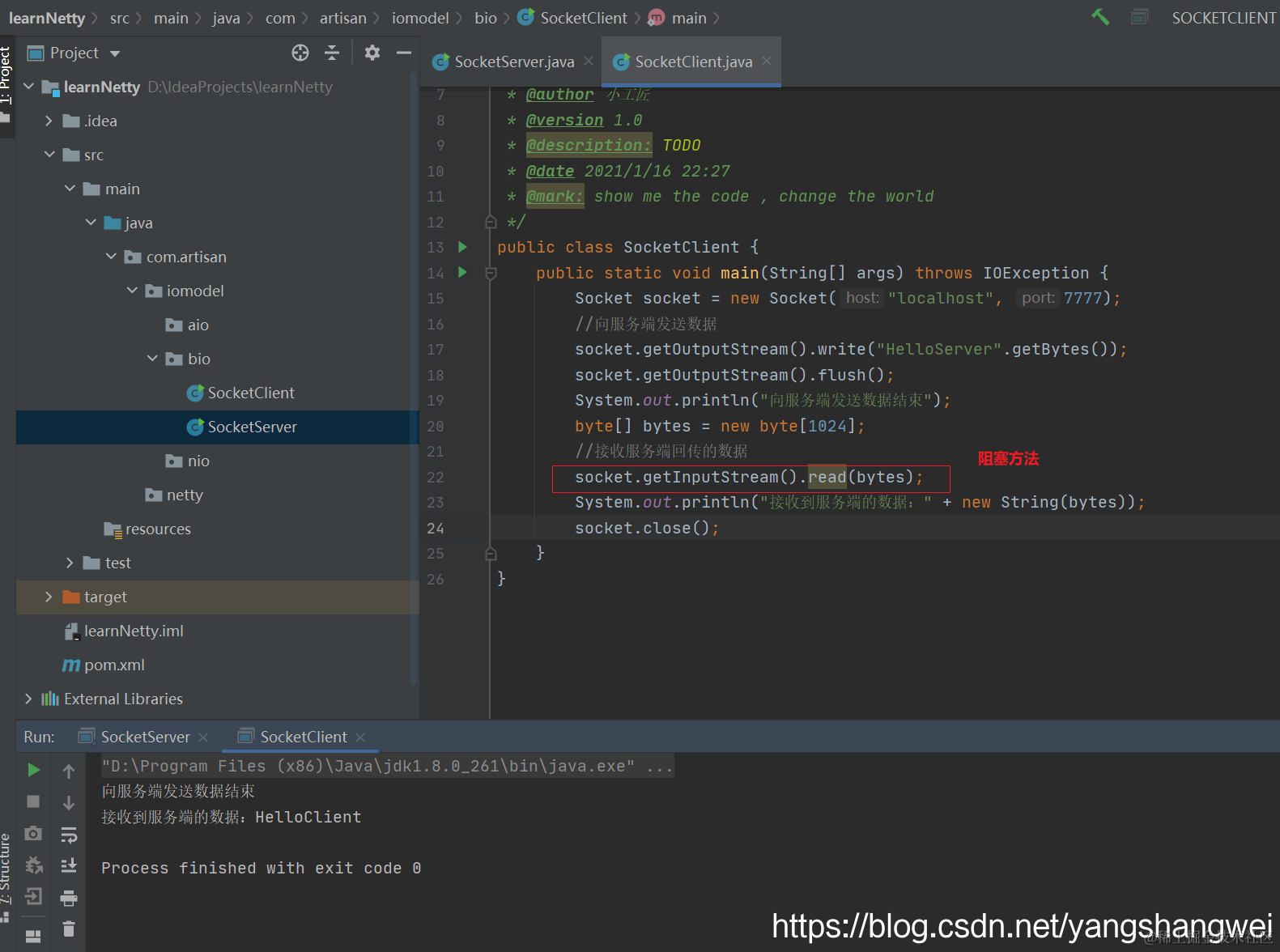Viewport: 1280px width, 952px height.
Task: Toggle the comment fold marker at line 12
Action: coord(491,221)
